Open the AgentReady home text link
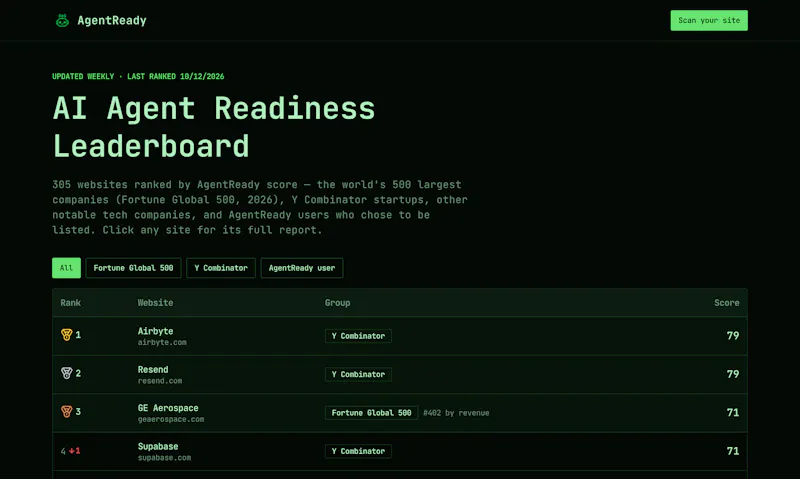800x479 pixels. tap(112, 21)
